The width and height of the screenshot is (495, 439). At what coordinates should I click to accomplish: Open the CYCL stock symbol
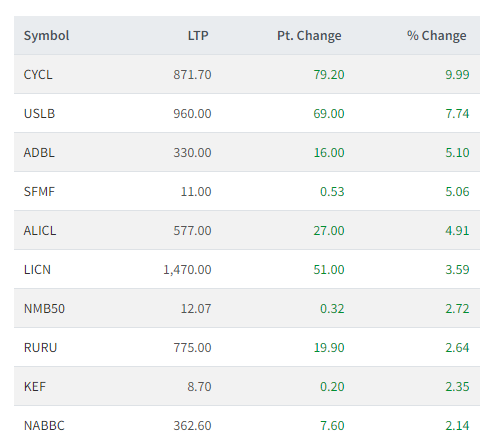point(38,75)
